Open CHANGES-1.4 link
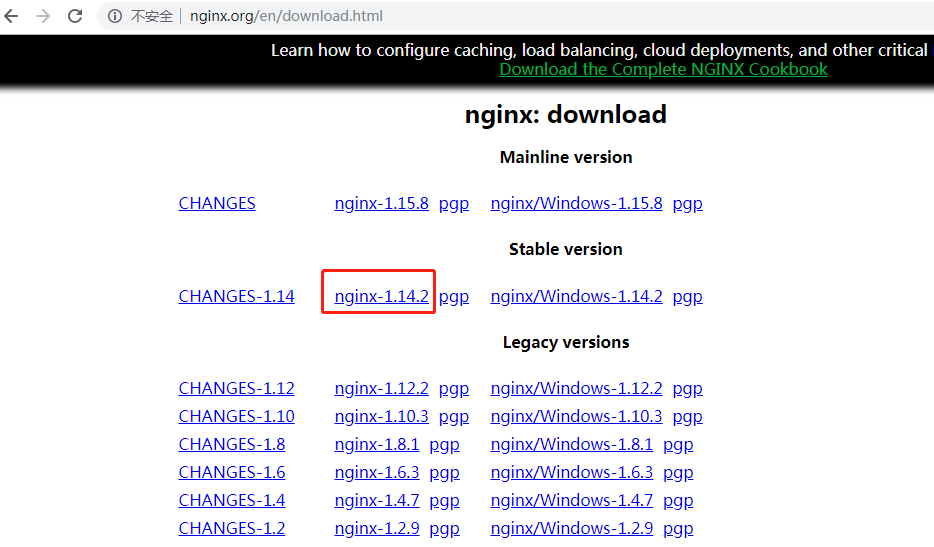Viewport: 934px width, 547px height. (232, 501)
